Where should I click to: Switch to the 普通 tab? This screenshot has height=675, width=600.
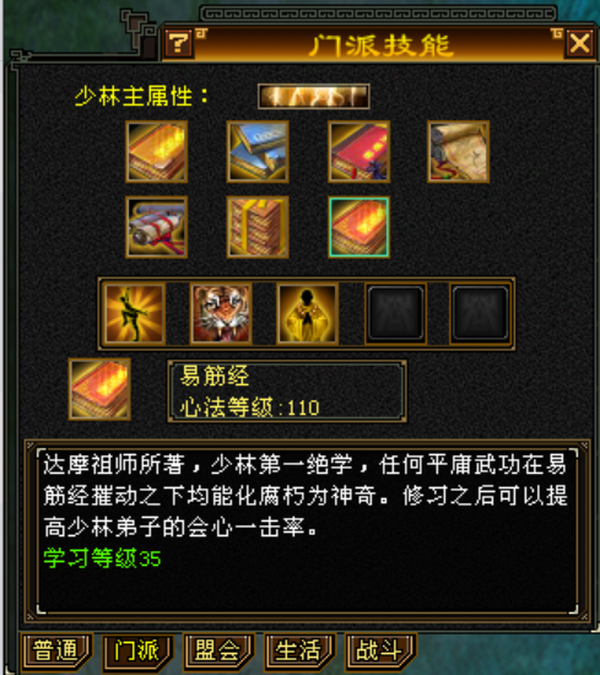56,651
